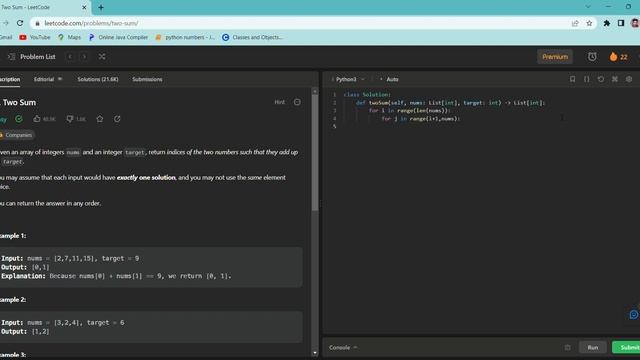Image resolution: width=640 pixels, height=360 pixels.
Task: Reload the page in the browser
Action: pos(20,23)
